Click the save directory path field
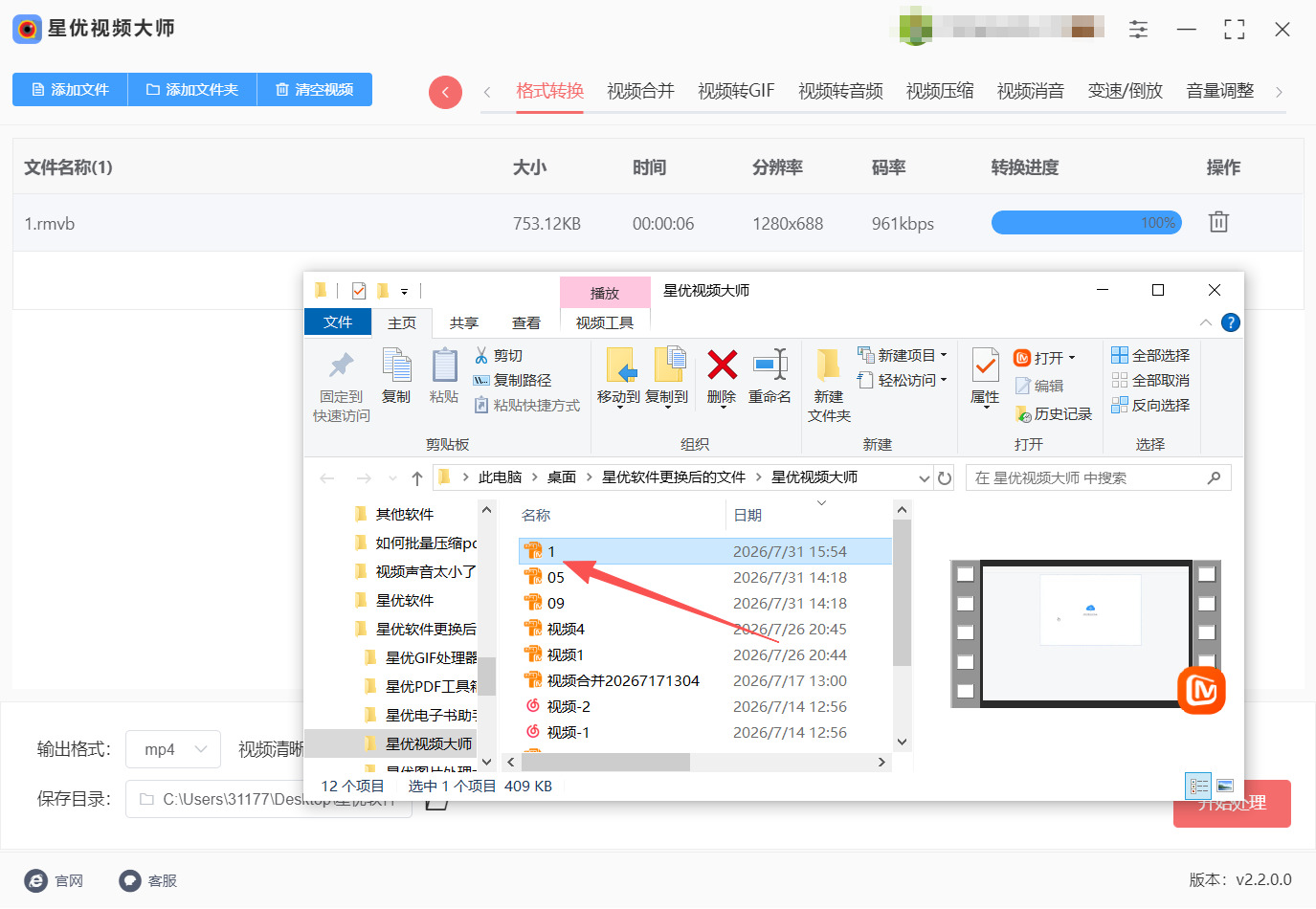Screen dimensions: 1316x909 coord(268,799)
